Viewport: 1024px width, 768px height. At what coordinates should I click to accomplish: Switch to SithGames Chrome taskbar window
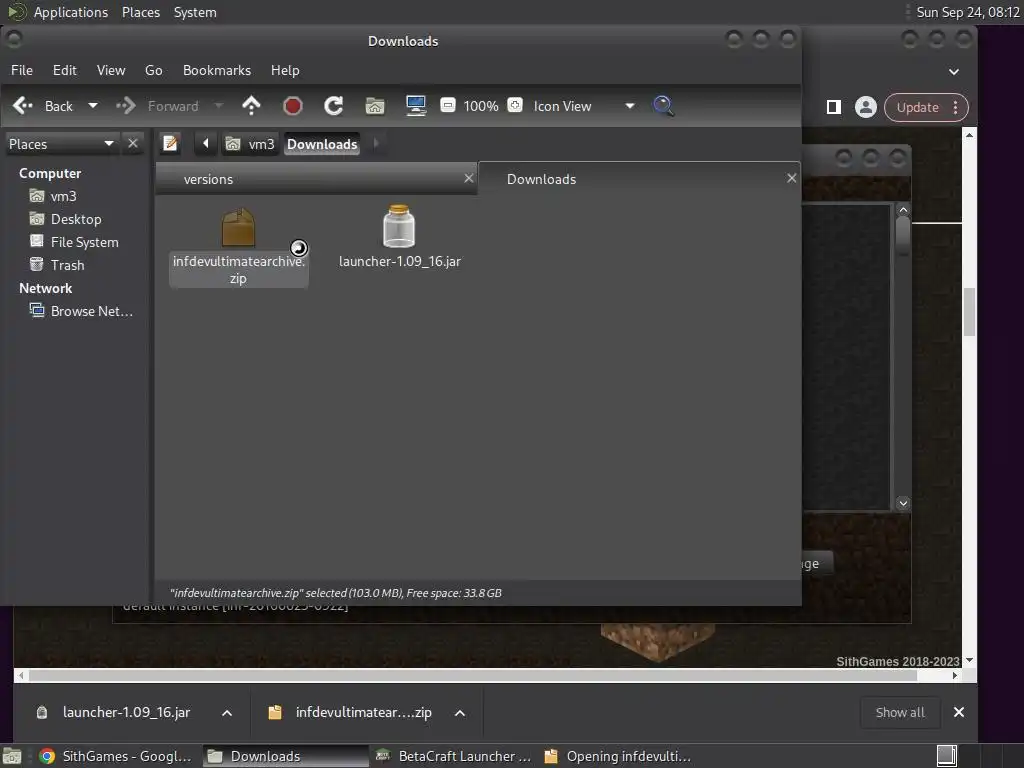point(116,756)
